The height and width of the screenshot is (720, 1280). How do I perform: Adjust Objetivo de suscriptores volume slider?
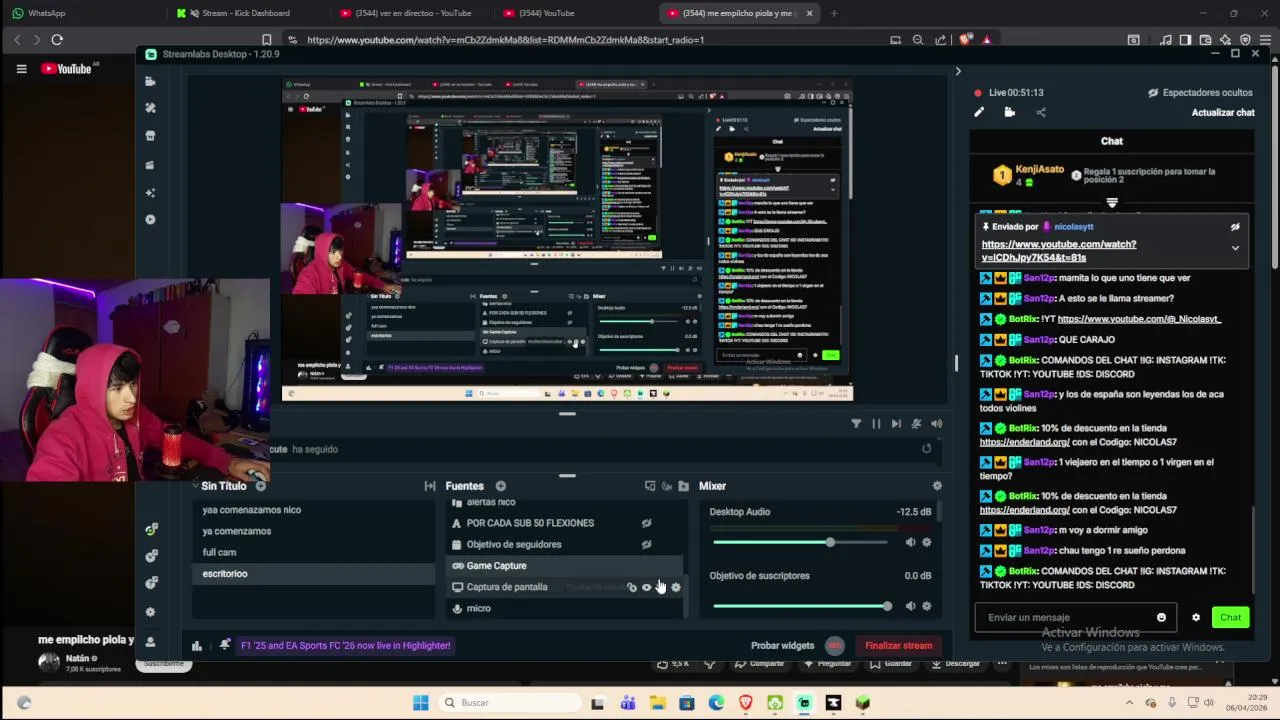coord(800,606)
